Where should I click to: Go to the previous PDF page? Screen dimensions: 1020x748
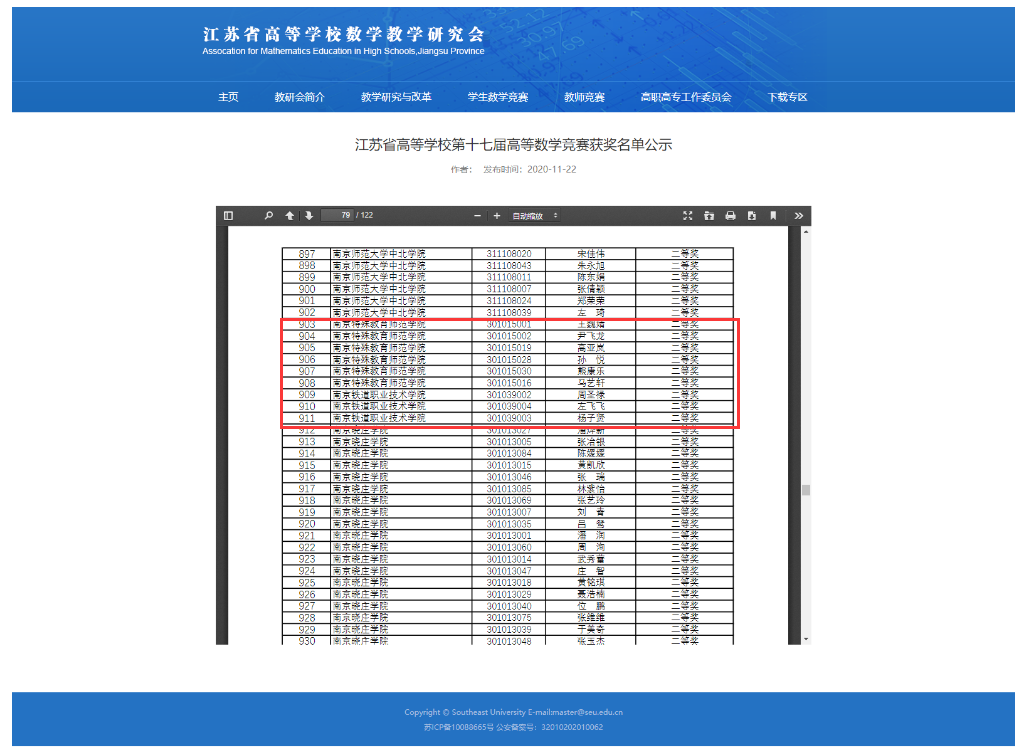(x=290, y=216)
